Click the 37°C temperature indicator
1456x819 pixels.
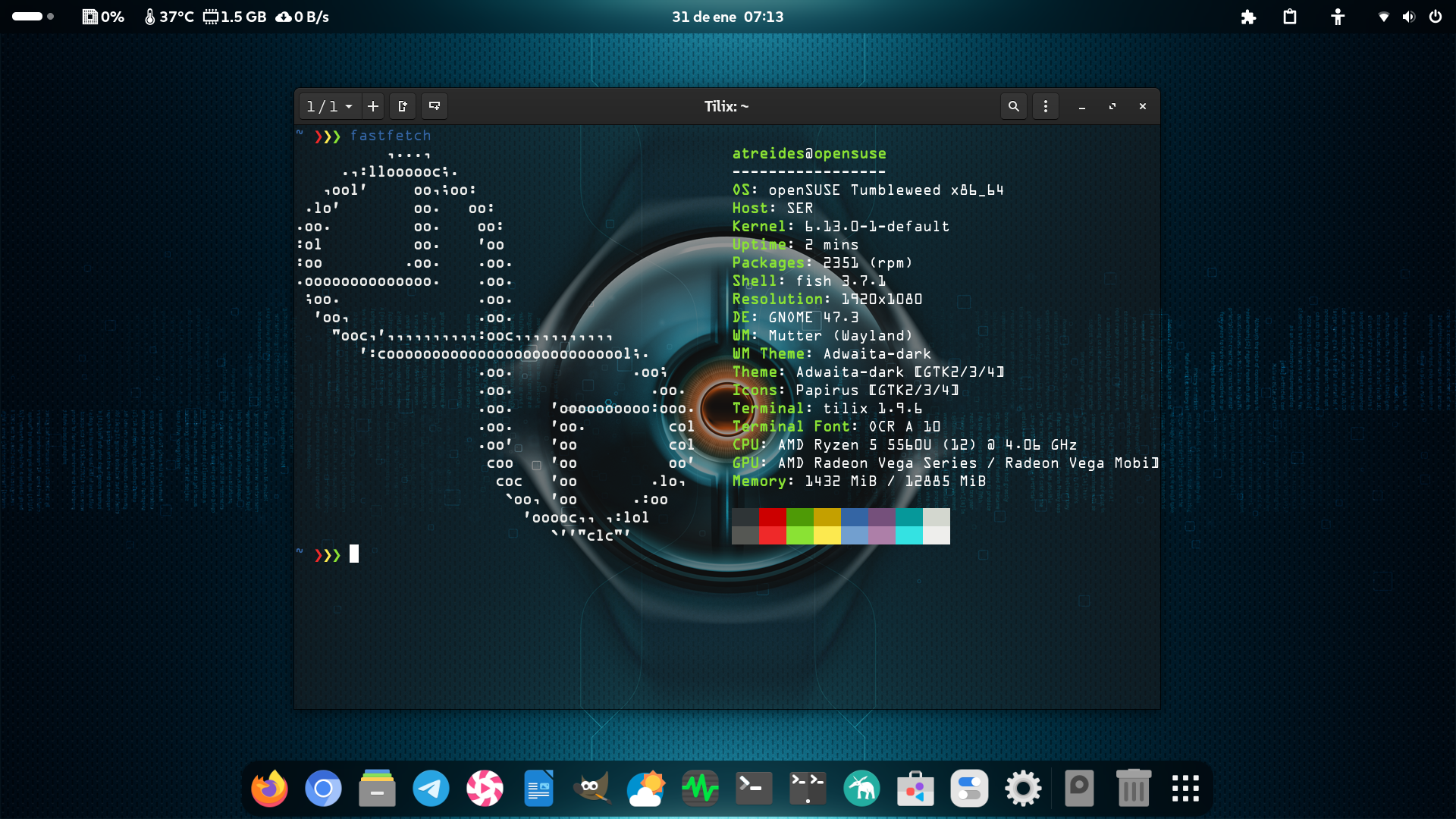(169, 17)
